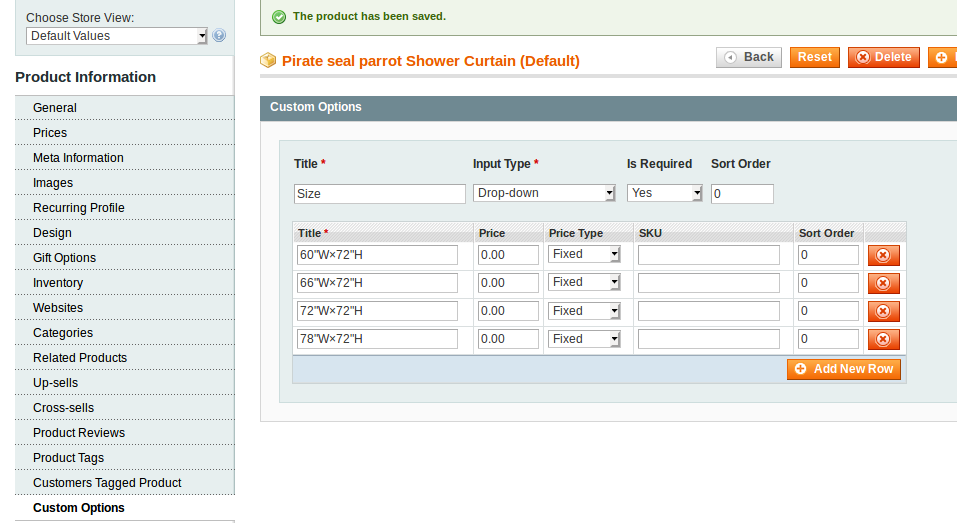This screenshot has width=957, height=523.
Task: Open the Input Type drop-down selector
Action: click(544, 193)
